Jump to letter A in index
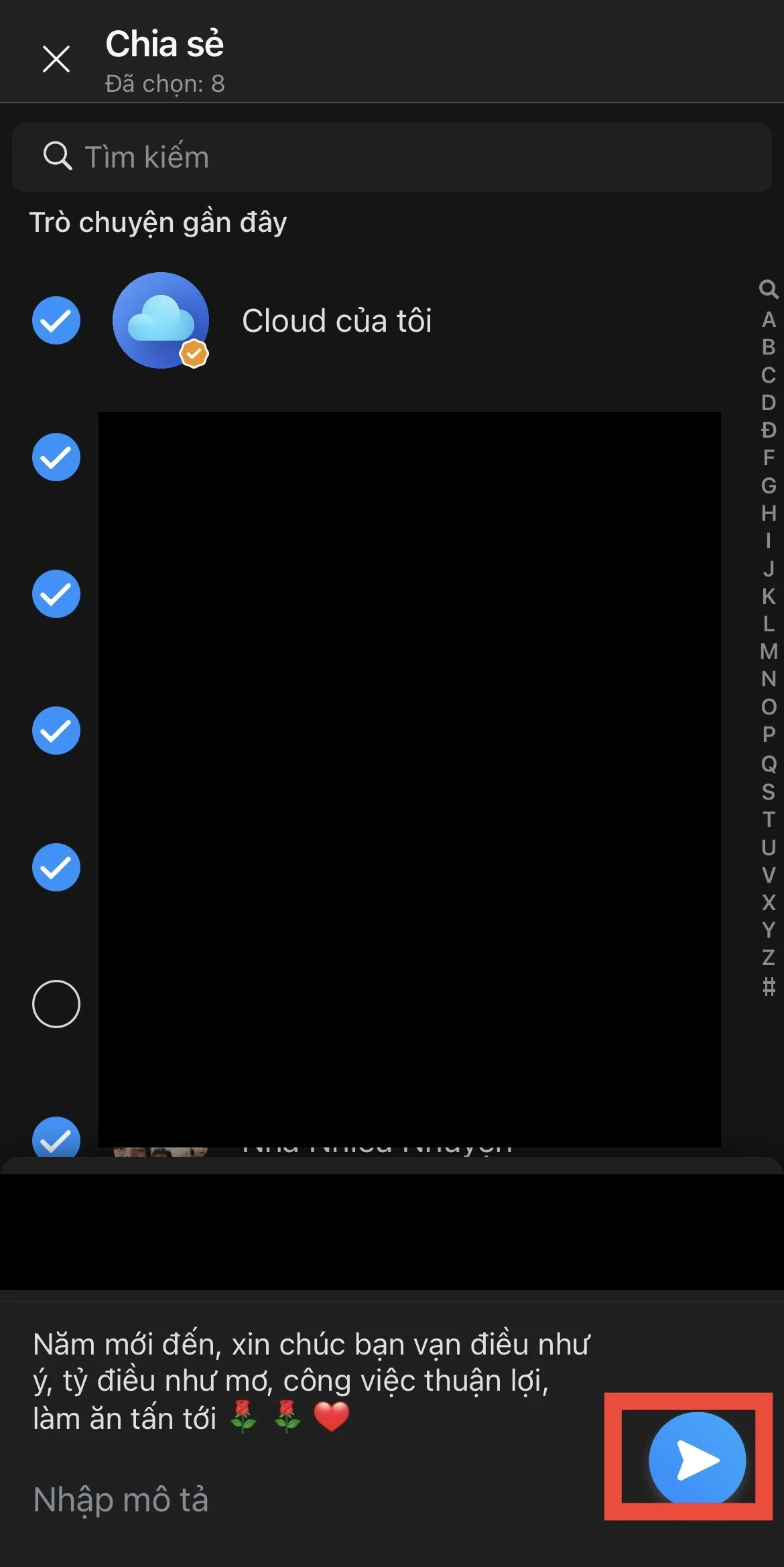 [769, 319]
